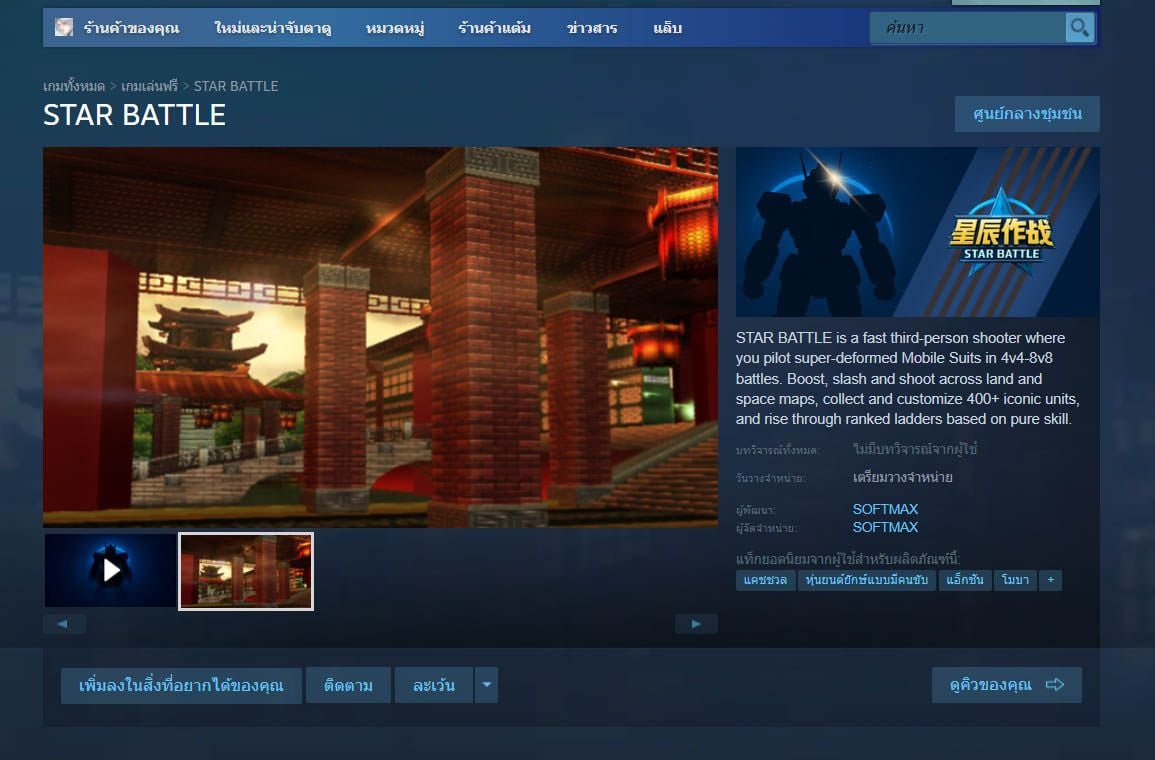Viewport: 1155px width, 760px height.
Task: Click the แคชชวล tag
Action: (x=765, y=580)
